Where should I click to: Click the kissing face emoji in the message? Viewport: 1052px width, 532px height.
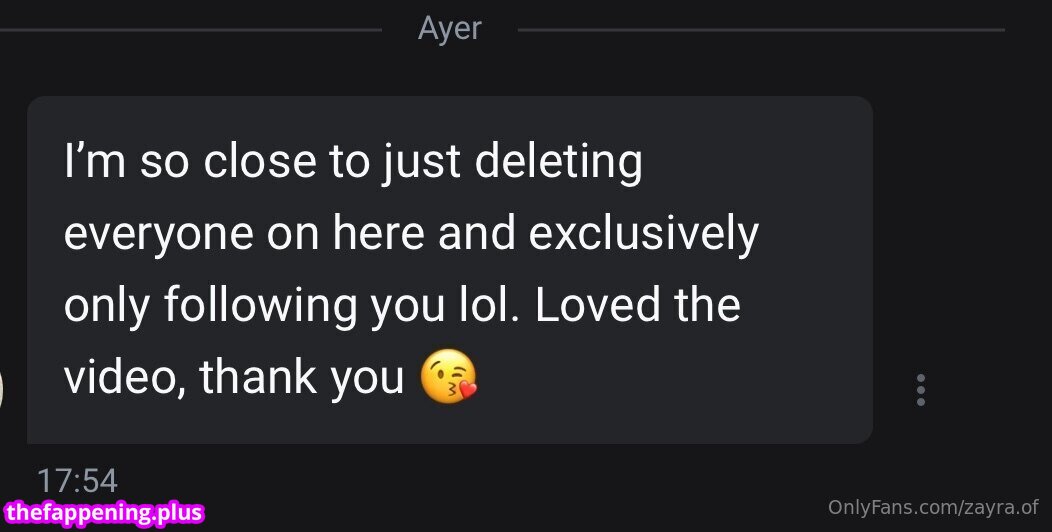point(448,380)
